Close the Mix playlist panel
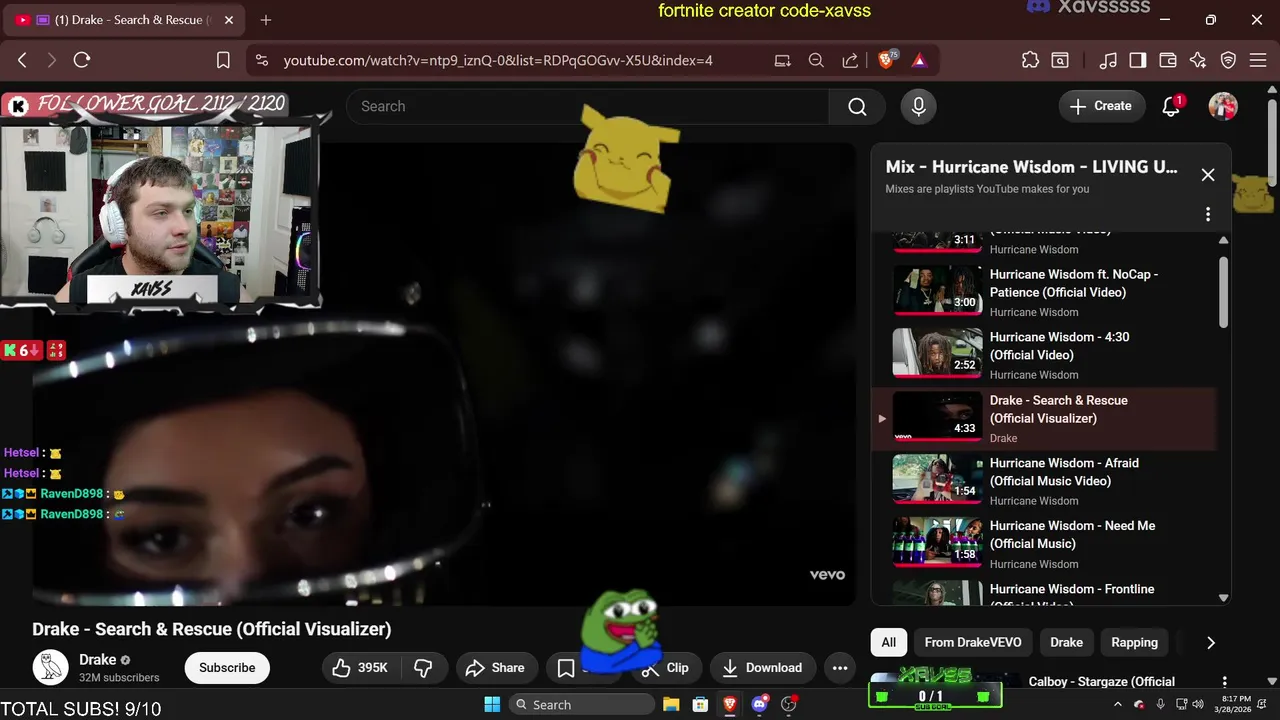The image size is (1280, 720). (1208, 175)
